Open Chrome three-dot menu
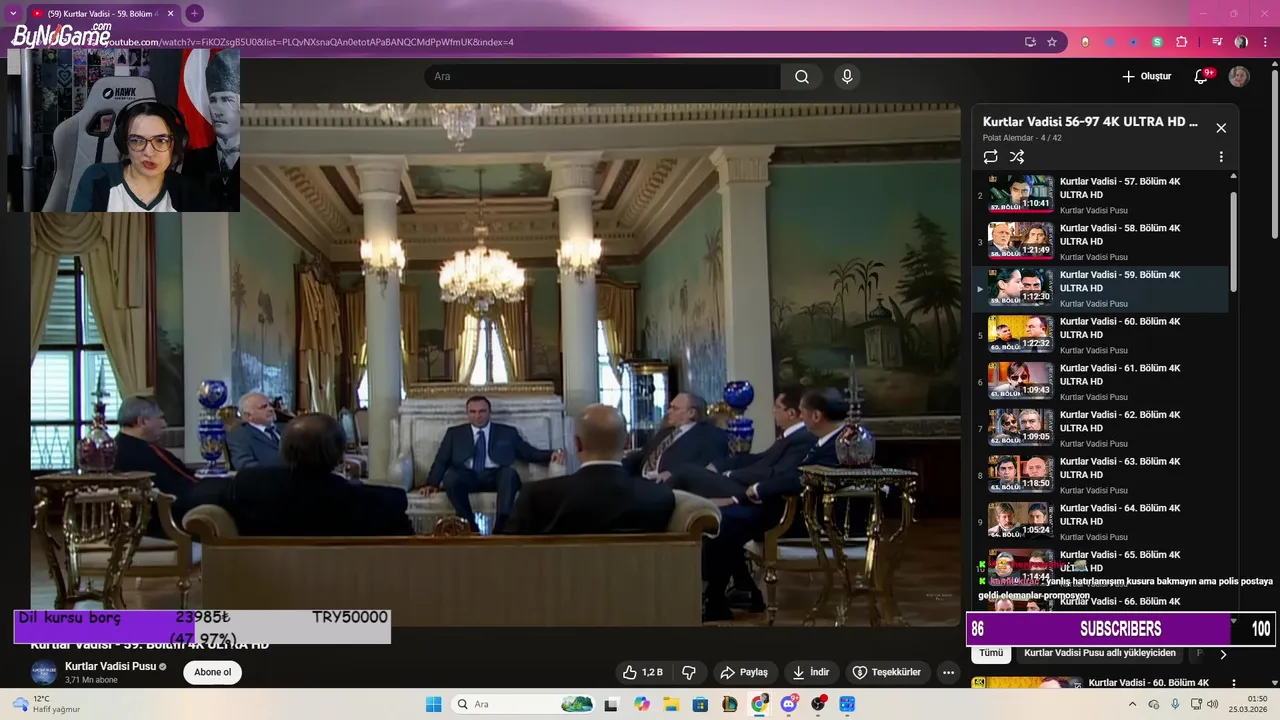Image resolution: width=1280 pixels, height=720 pixels. click(1266, 42)
